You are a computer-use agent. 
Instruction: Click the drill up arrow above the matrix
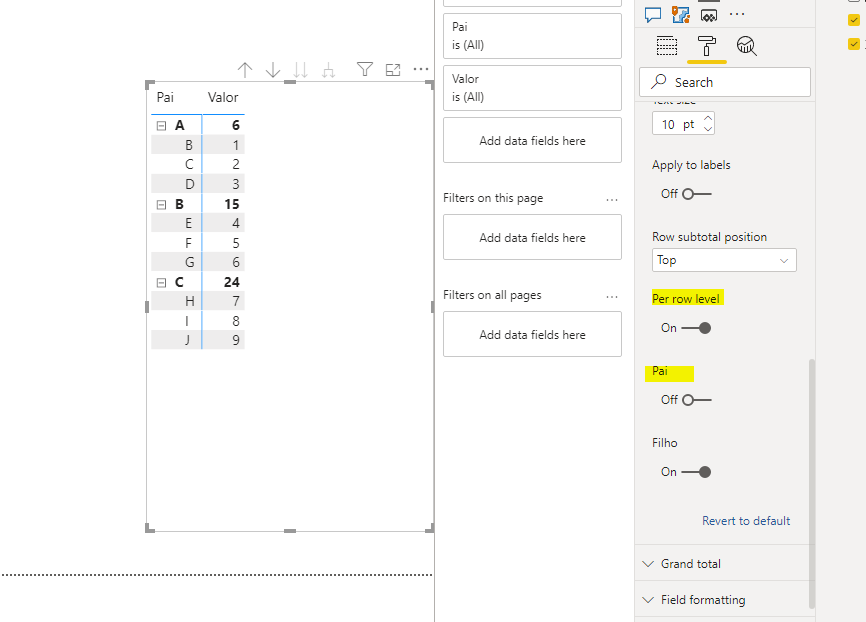click(245, 70)
